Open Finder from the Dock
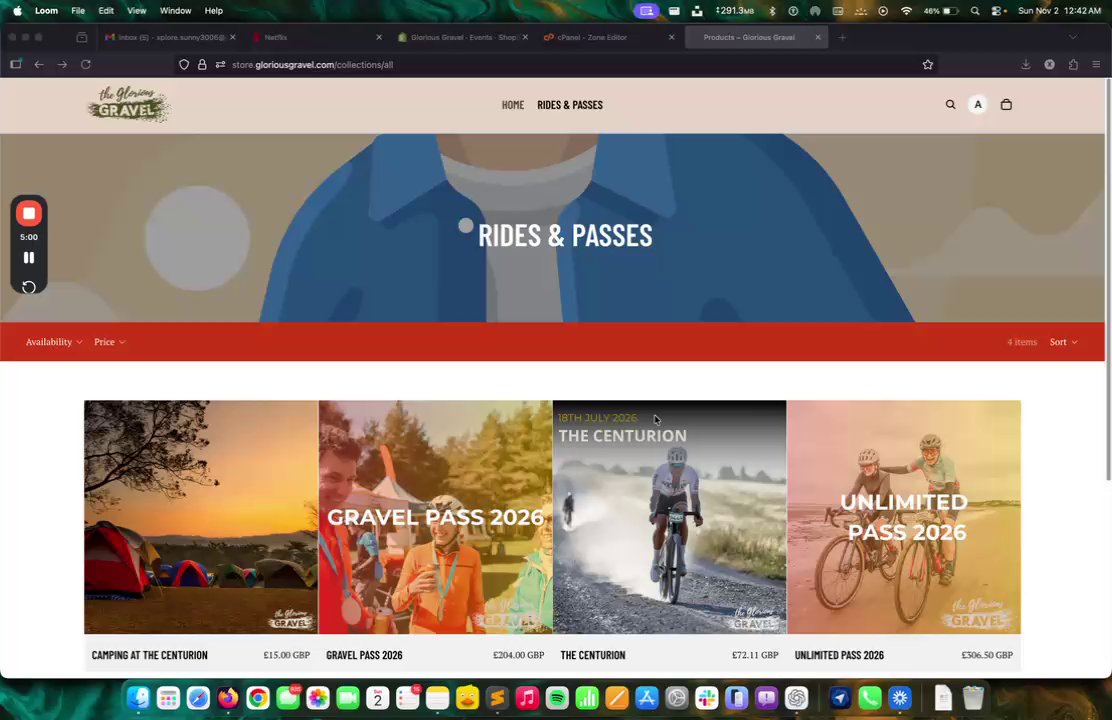The height and width of the screenshot is (720, 1112). [138, 699]
